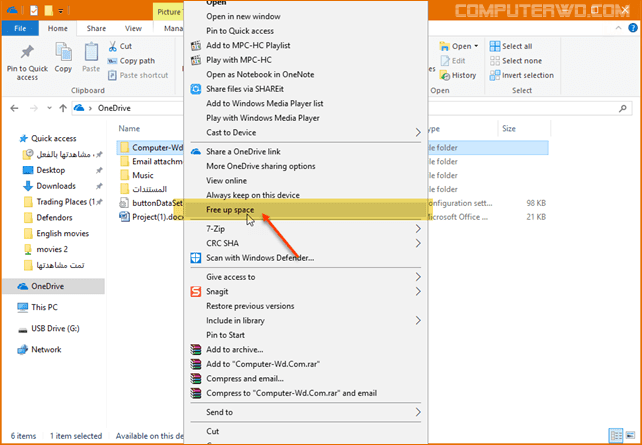Sort by the Size column header
The height and width of the screenshot is (445, 642).
pyautogui.click(x=509, y=129)
